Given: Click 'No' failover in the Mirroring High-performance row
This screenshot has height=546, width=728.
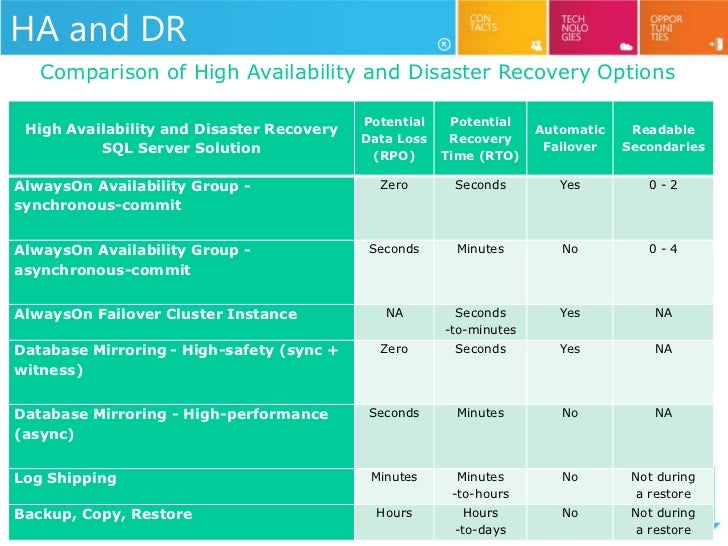Looking at the screenshot, I should pyautogui.click(x=570, y=413).
